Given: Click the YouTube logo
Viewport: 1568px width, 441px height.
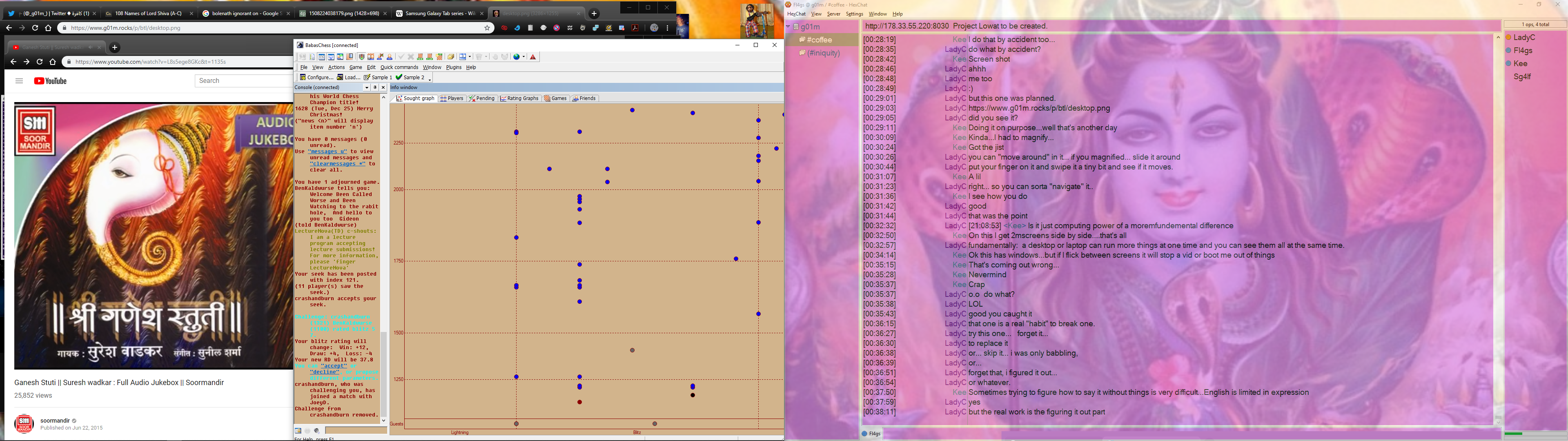Looking at the screenshot, I should pos(50,81).
